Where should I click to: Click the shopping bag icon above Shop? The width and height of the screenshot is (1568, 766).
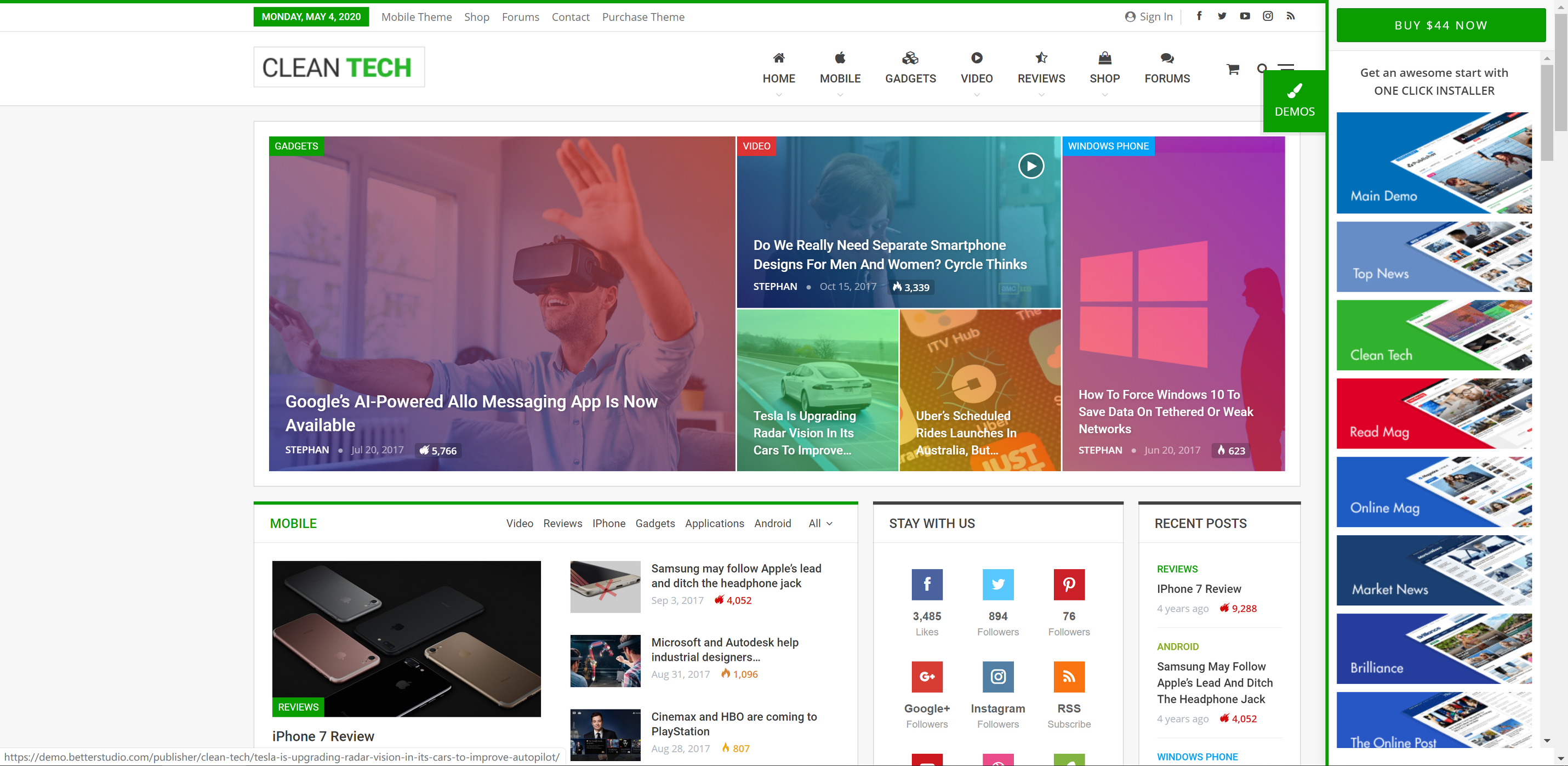(1105, 58)
